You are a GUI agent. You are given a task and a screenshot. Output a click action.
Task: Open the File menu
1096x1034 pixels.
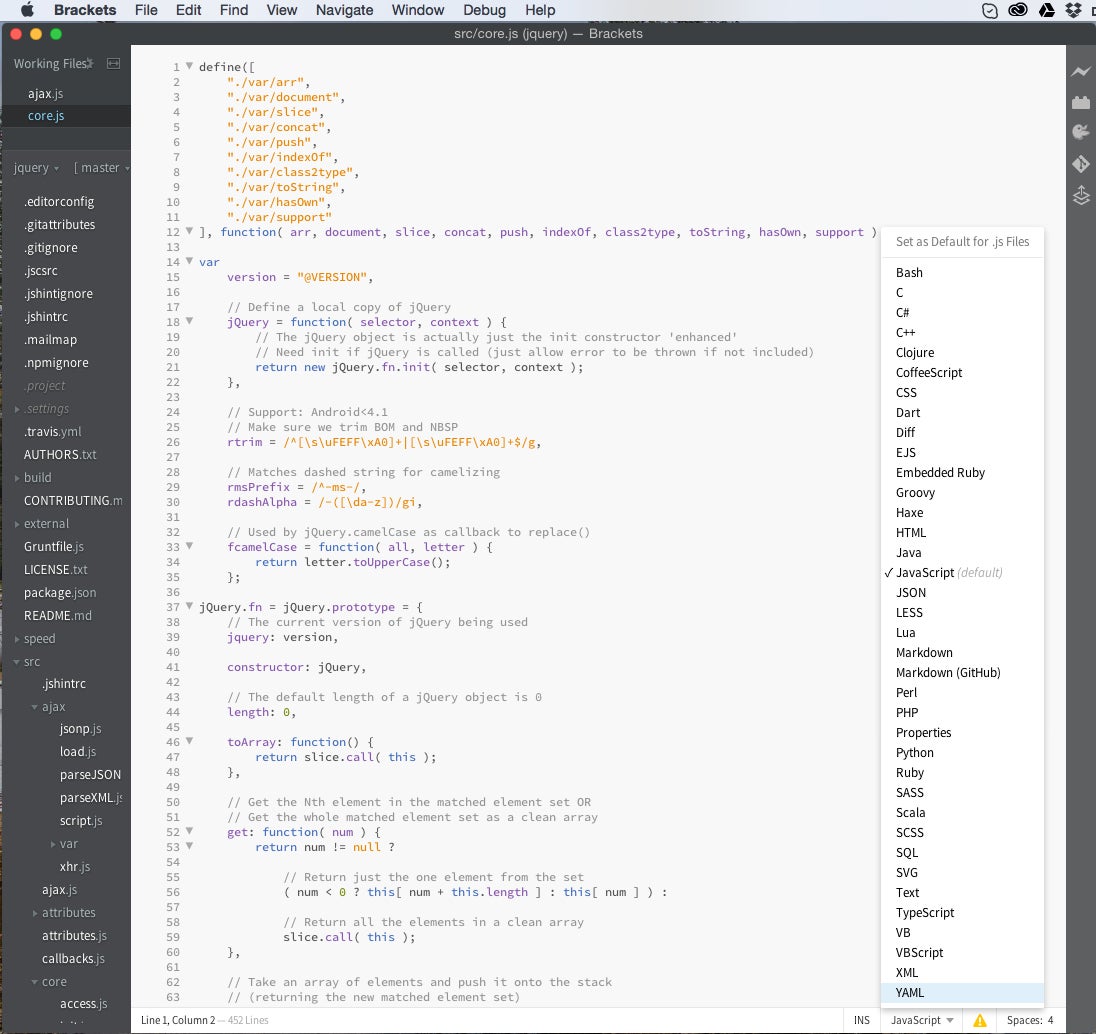coord(145,10)
